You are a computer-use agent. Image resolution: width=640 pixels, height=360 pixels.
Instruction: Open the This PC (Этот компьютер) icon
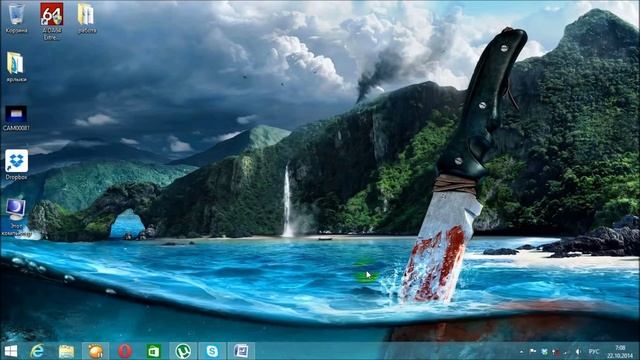(16, 218)
